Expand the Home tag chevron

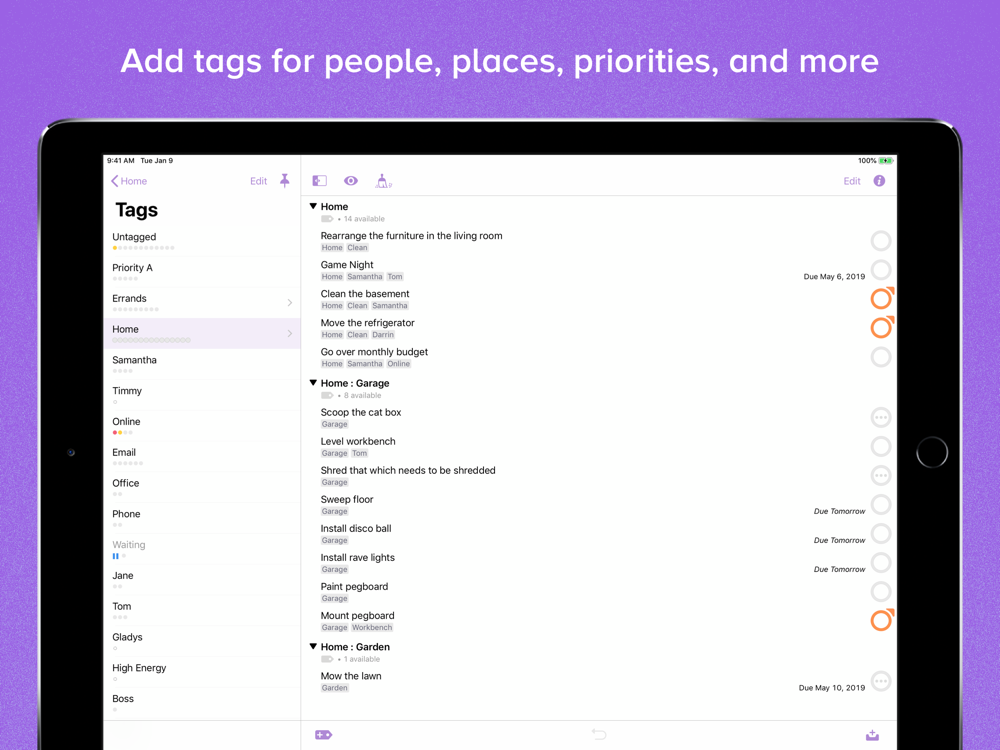tap(290, 333)
